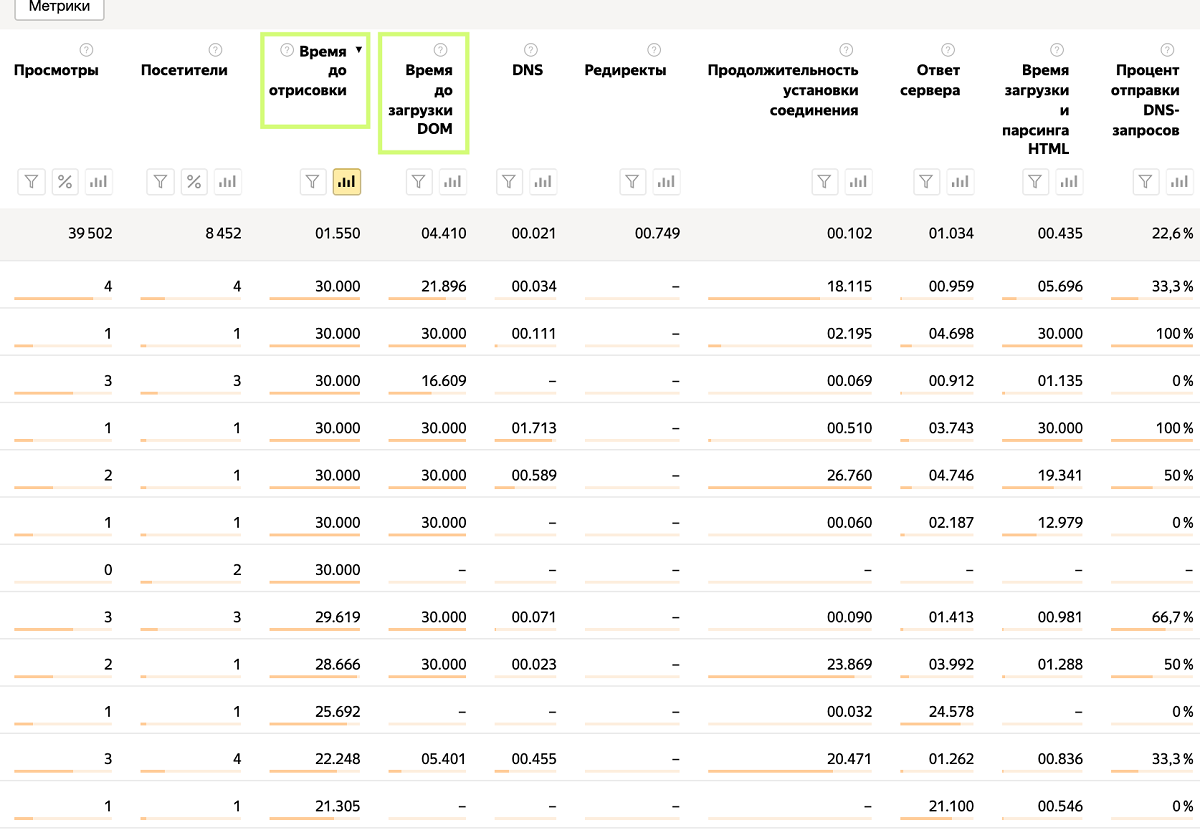Toggle percent view for Просмотры column
Image resolution: width=1200 pixels, height=835 pixels.
pos(65,181)
